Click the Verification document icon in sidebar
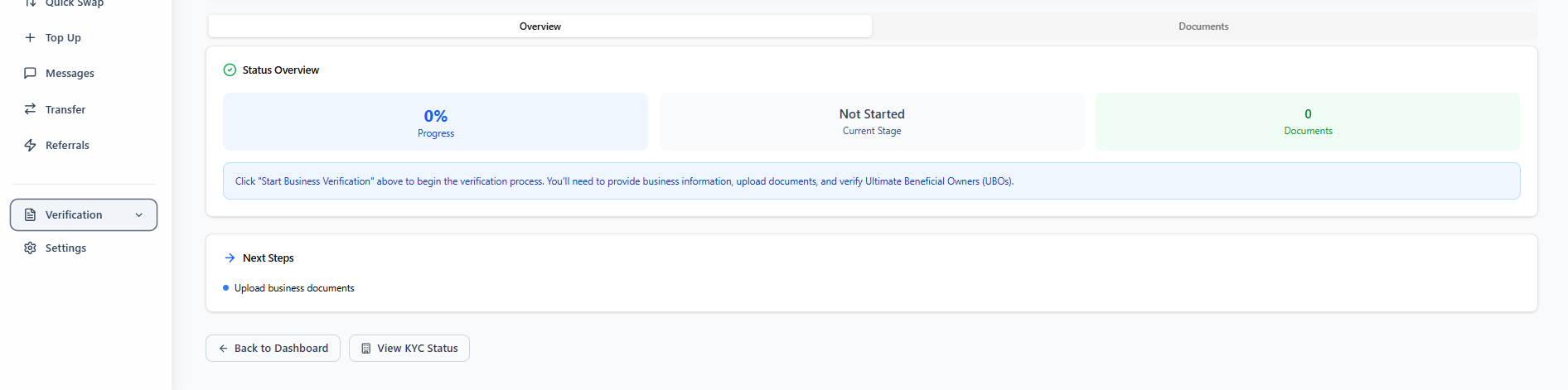Viewport: 1568px width, 390px height. pos(30,214)
